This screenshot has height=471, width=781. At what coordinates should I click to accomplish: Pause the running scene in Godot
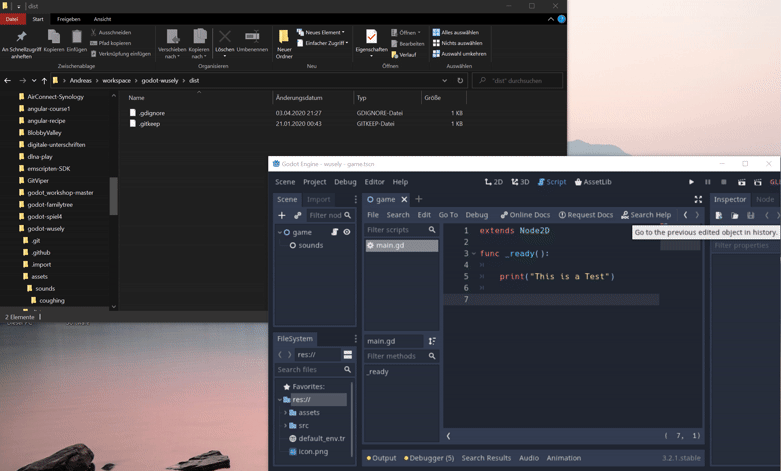click(708, 182)
